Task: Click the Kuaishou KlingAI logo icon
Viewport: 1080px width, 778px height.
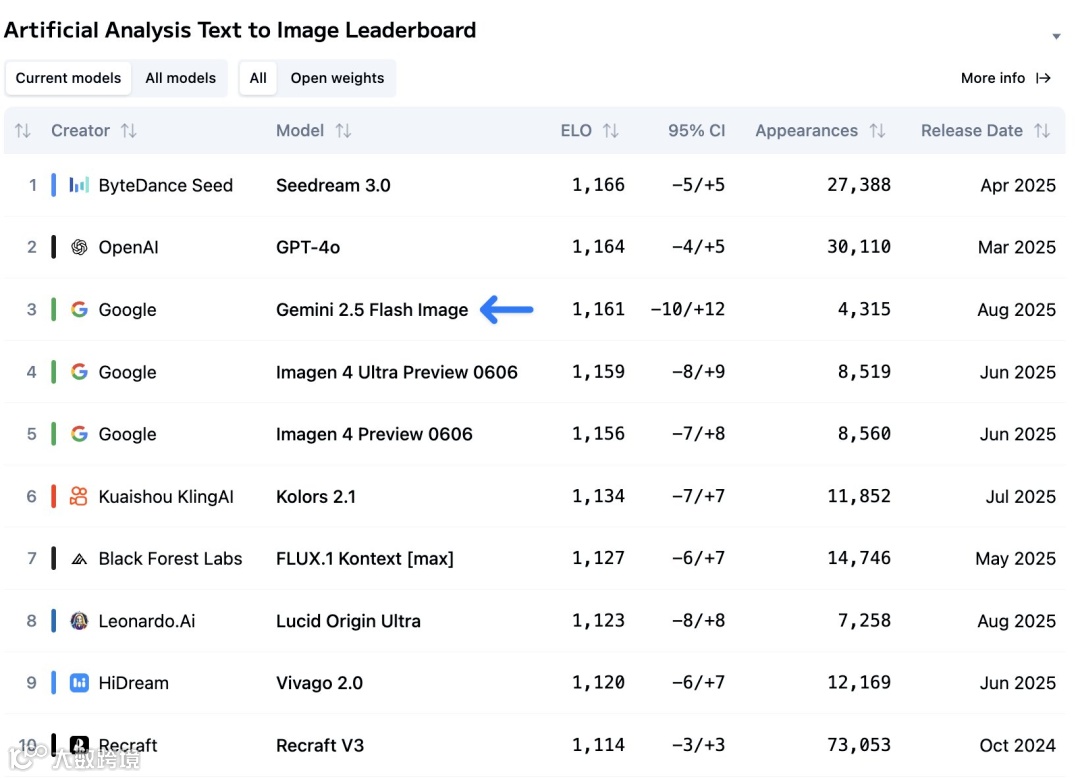Action: pyautogui.click(x=80, y=496)
